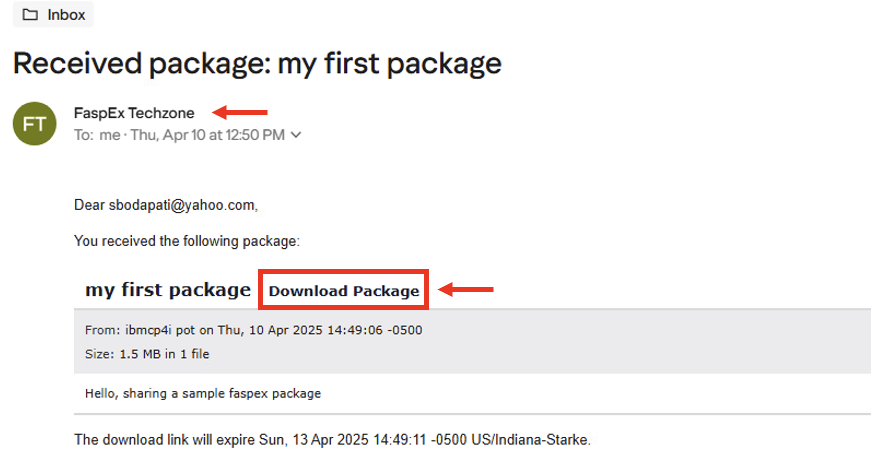884x455 pixels.
Task: Expand recipient details chevron beside date
Action: [296, 135]
